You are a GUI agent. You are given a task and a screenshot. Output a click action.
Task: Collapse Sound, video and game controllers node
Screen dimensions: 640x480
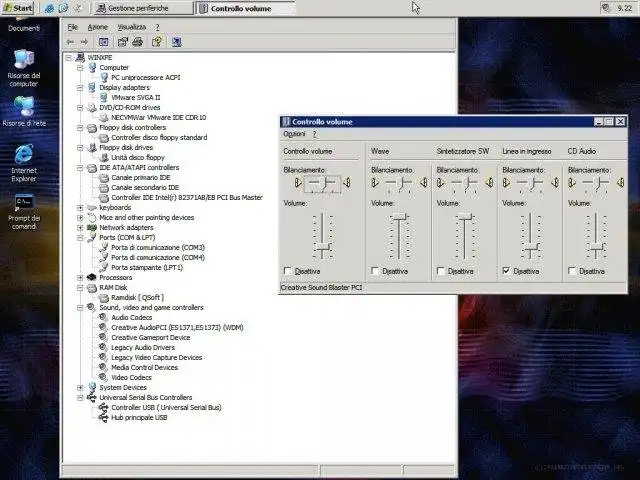(80, 307)
